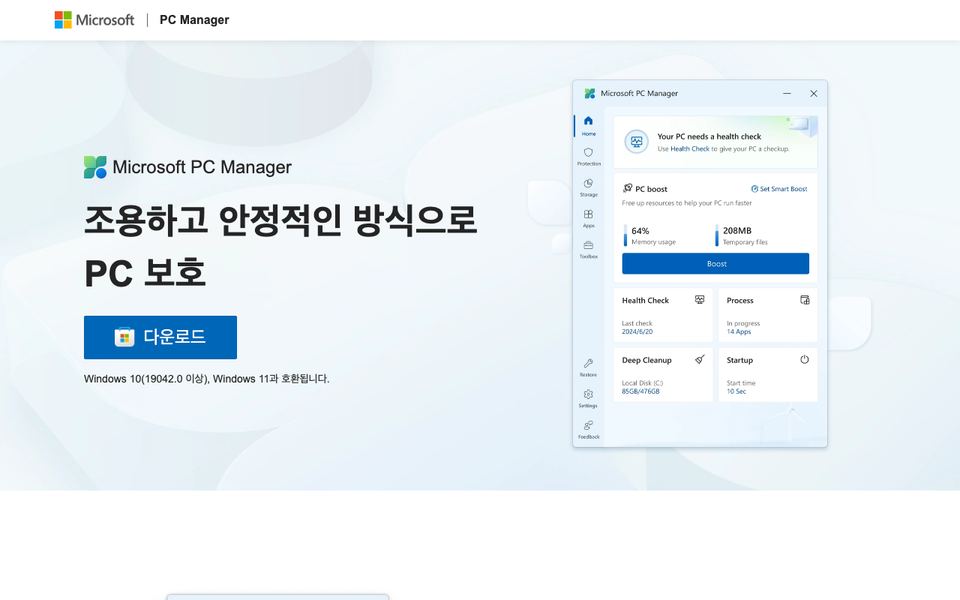
Task: Open the Process card
Action: [x=768, y=315]
